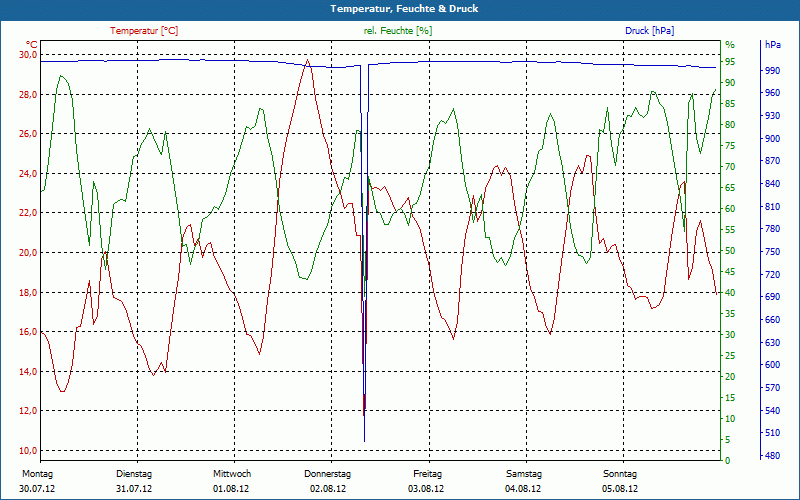Screen dimensions: 800x500
Task: Select the green 'rel. Feuchte [%]' legend label
Action: pyautogui.click(x=397, y=31)
